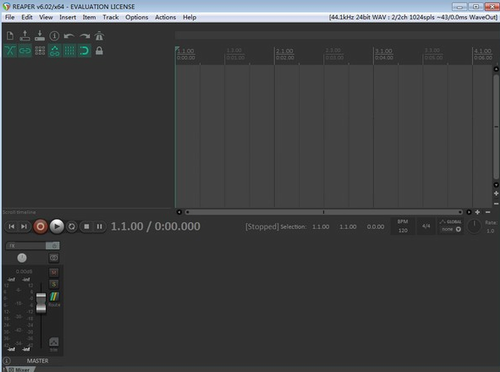Click the playback rate knob

(474, 226)
